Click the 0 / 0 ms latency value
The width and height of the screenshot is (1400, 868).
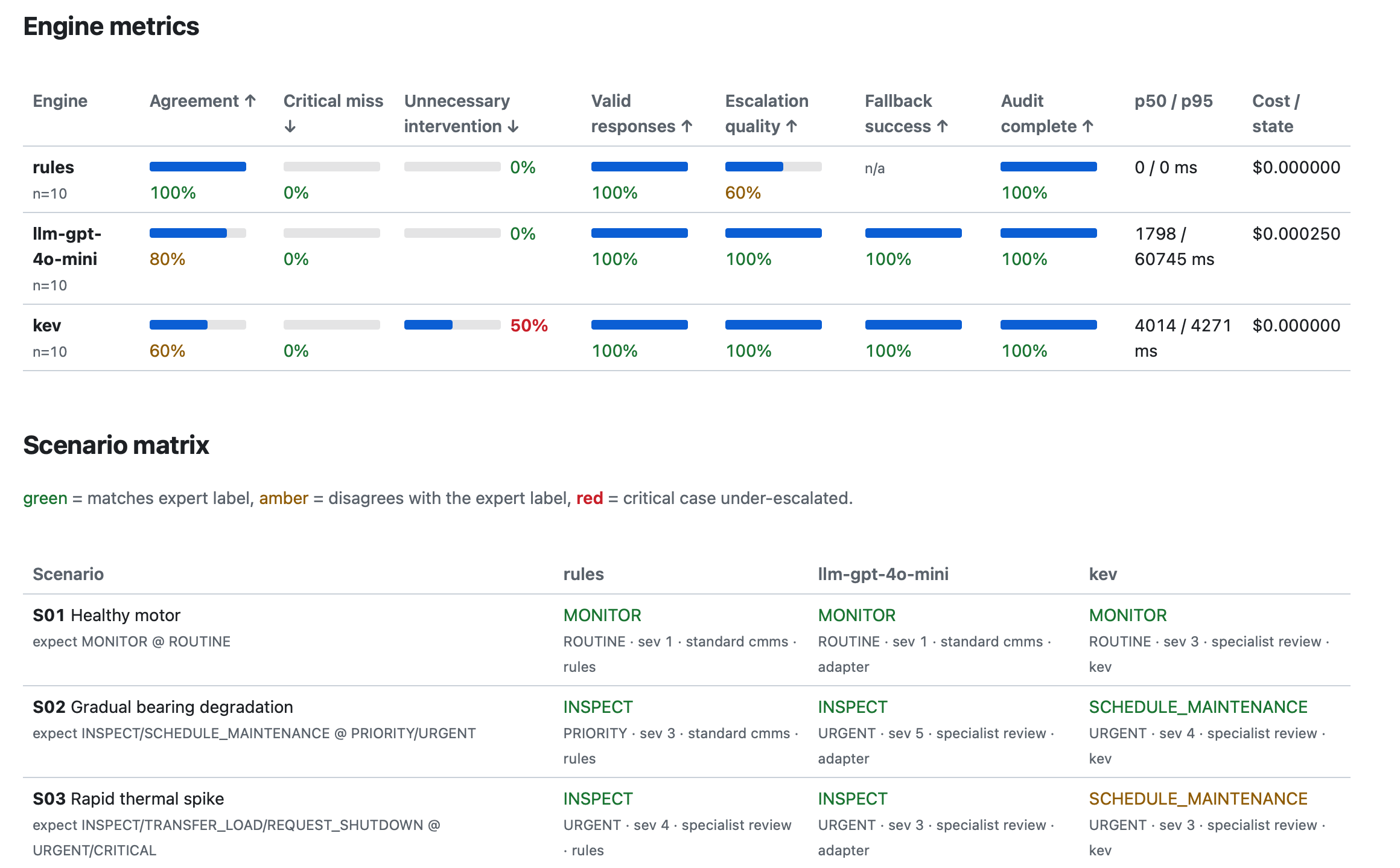1166,167
